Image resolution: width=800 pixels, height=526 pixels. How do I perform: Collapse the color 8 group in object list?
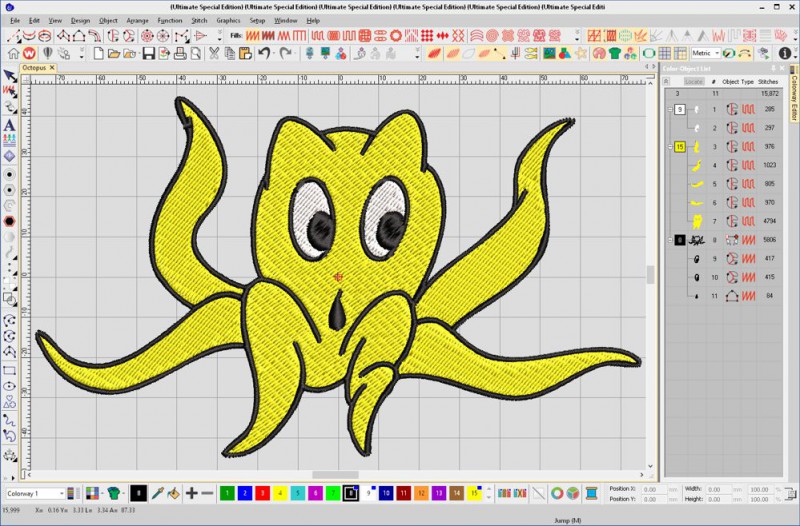pos(670,240)
